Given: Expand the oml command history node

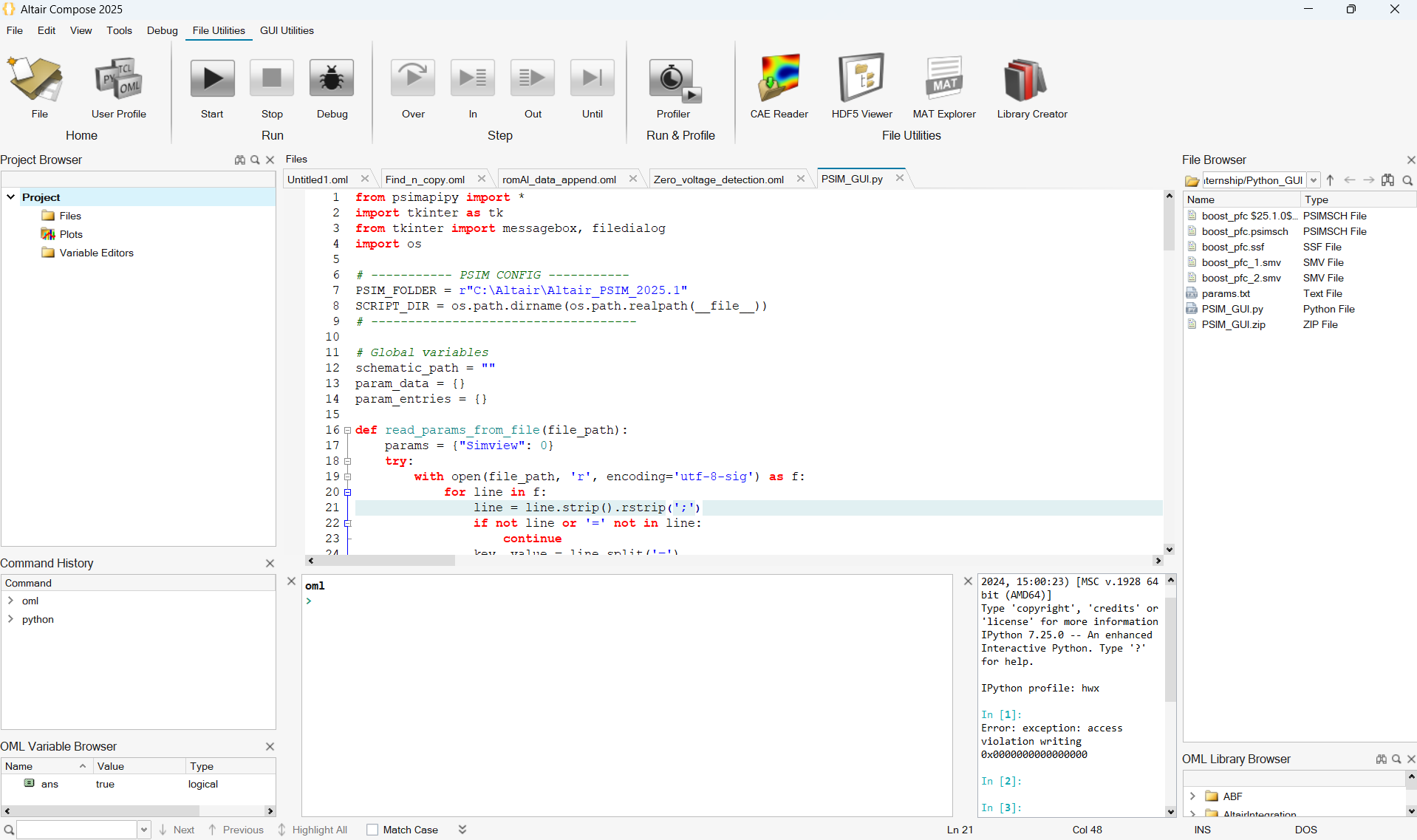Looking at the screenshot, I should [11, 601].
